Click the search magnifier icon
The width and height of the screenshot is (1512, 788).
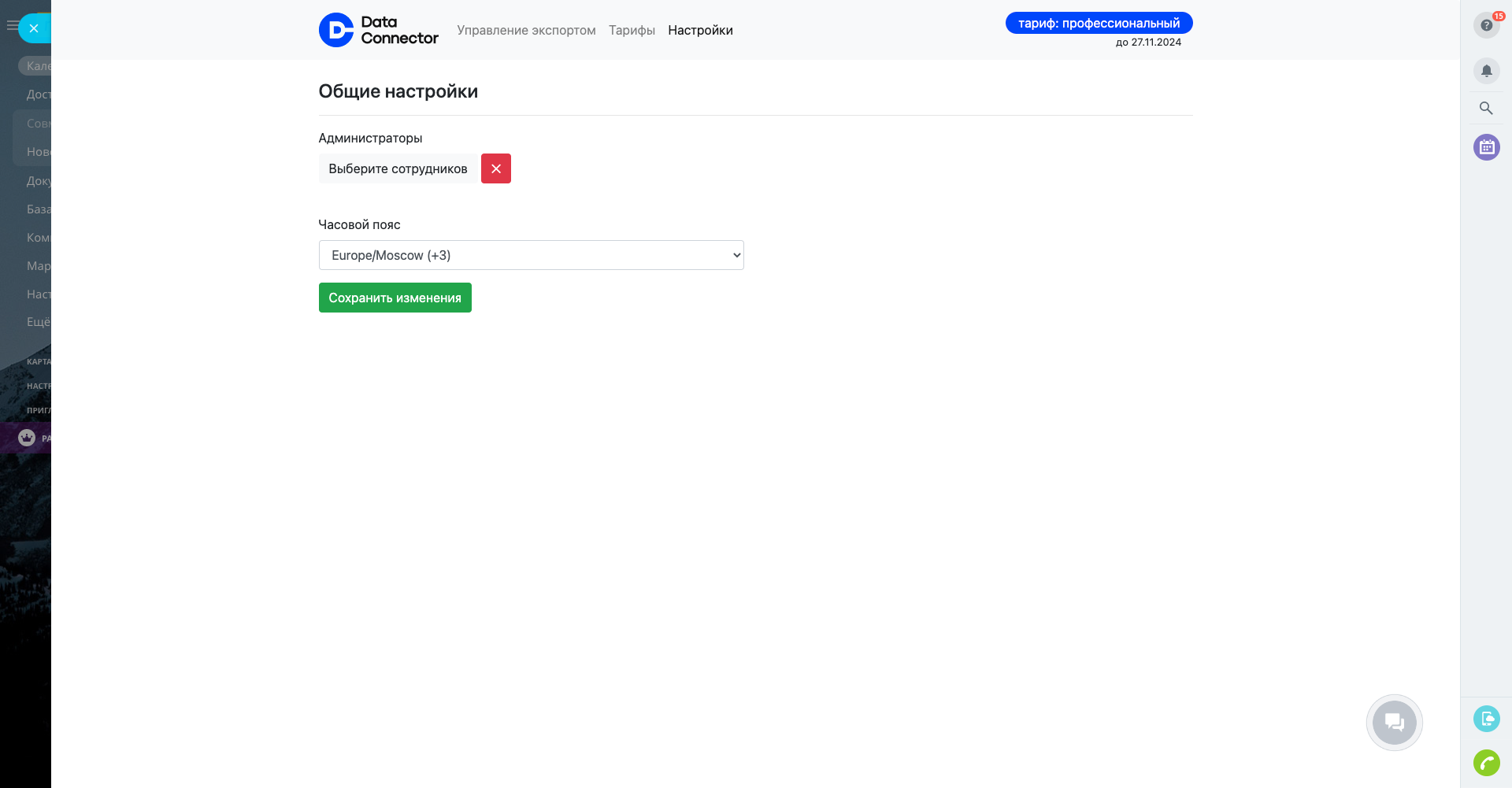[x=1486, y=109]
